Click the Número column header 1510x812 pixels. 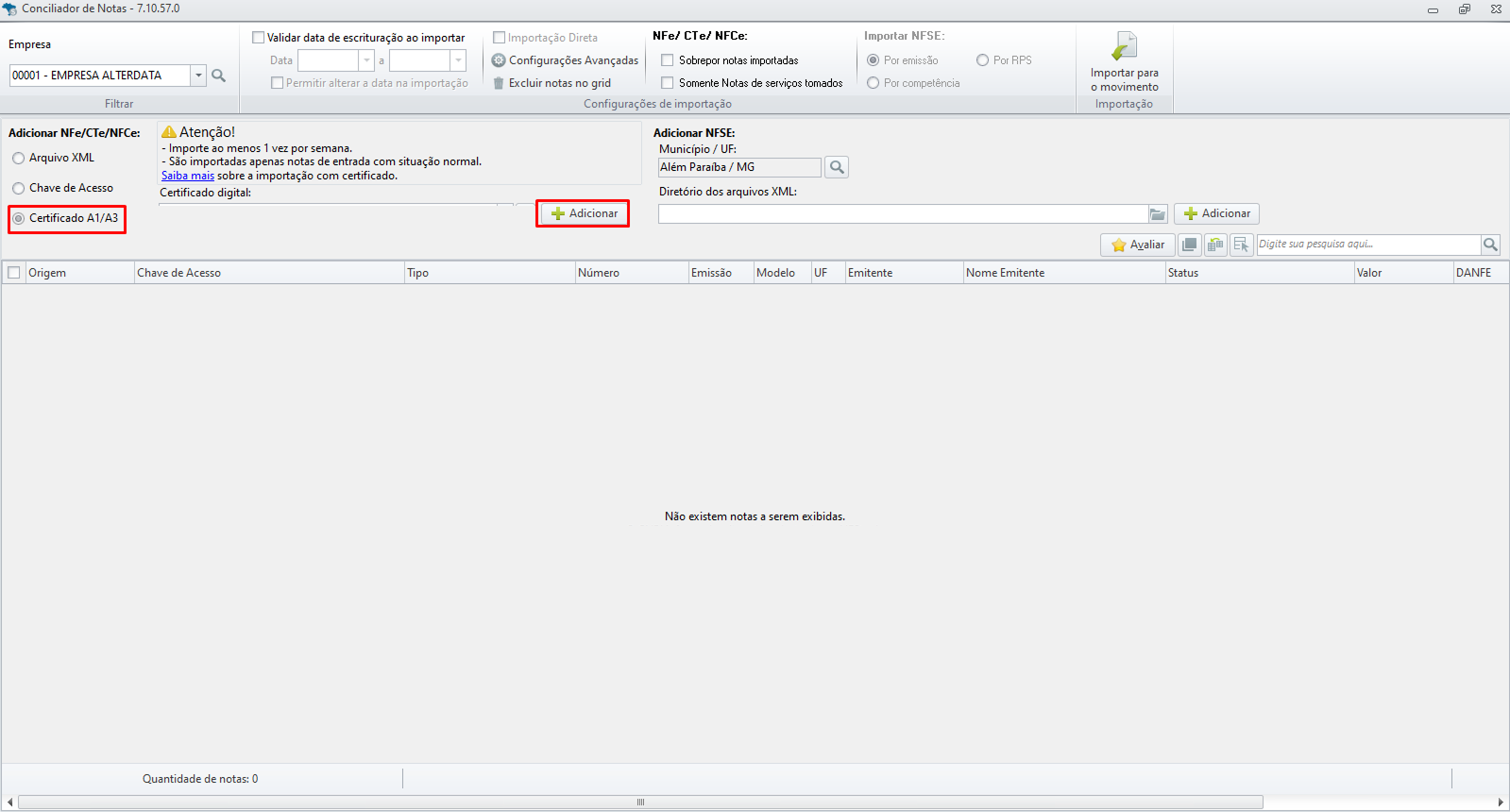coord(632,273)
